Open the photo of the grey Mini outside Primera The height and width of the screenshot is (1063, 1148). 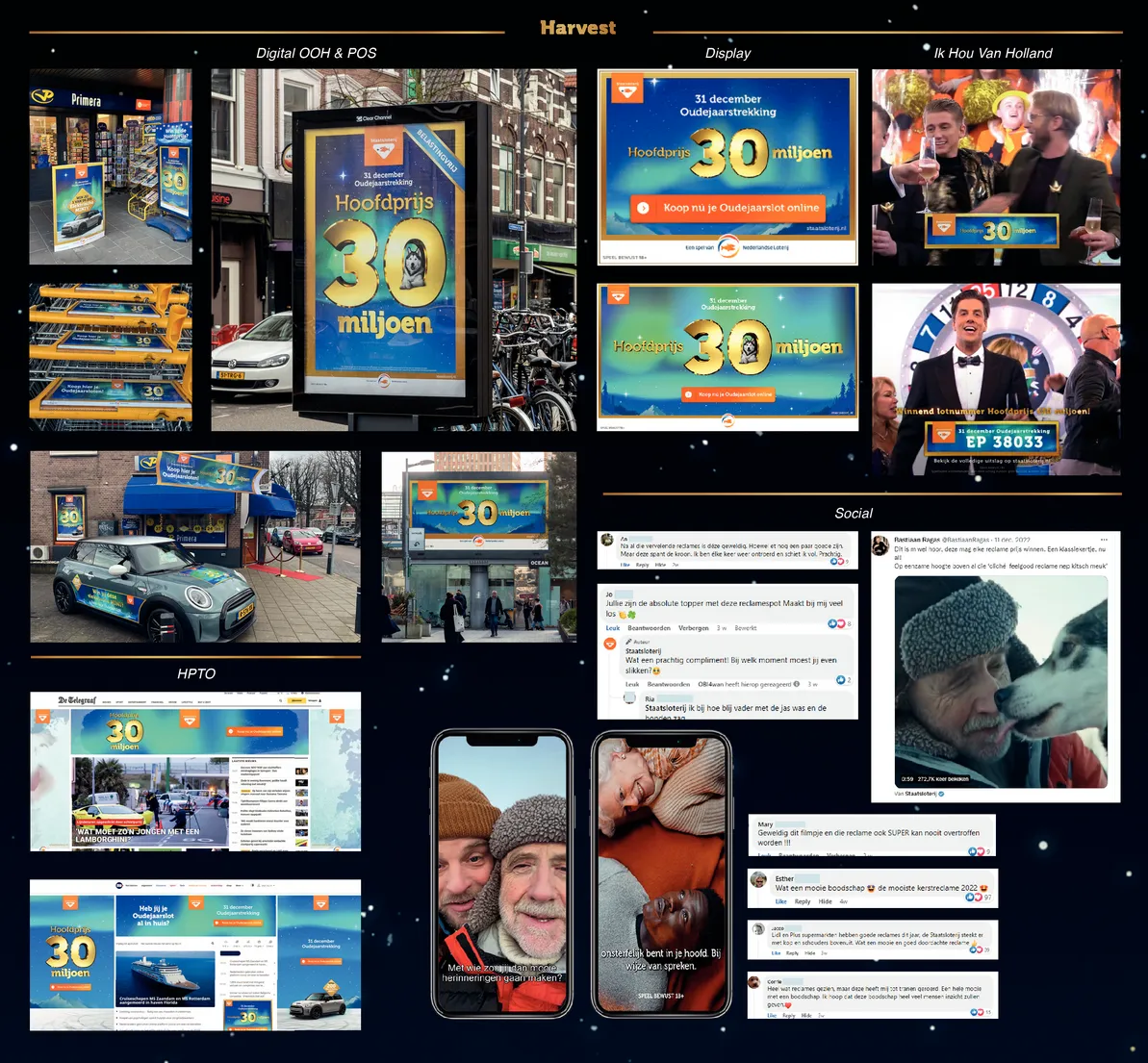195,546
